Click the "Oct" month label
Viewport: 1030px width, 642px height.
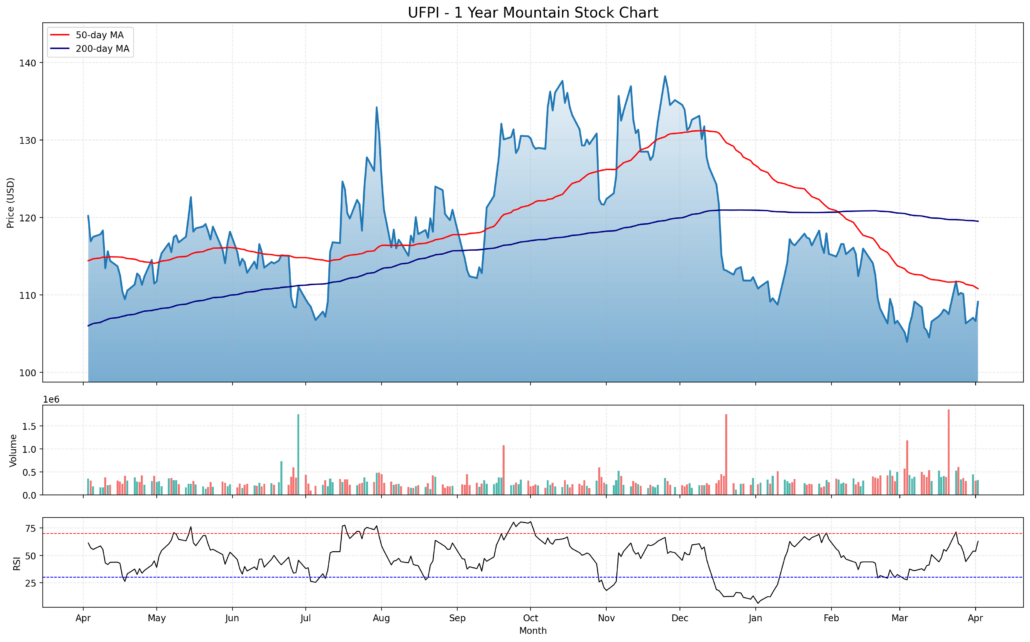click(x=531, y=618)
